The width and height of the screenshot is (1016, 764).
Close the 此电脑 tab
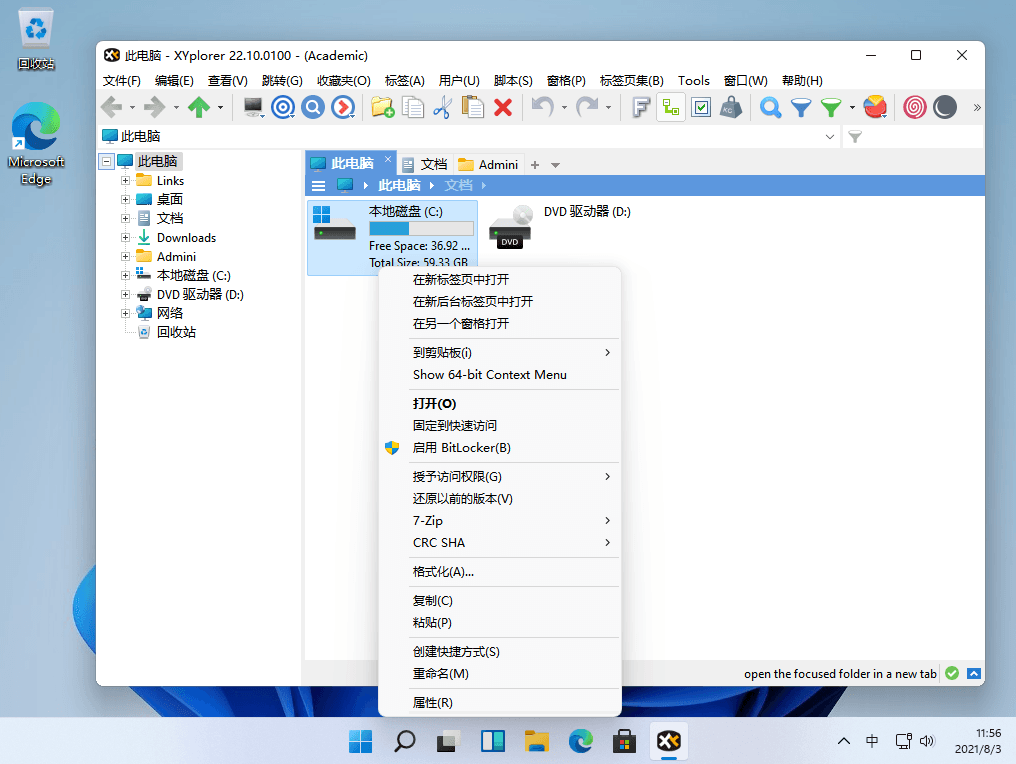(387, 159)
